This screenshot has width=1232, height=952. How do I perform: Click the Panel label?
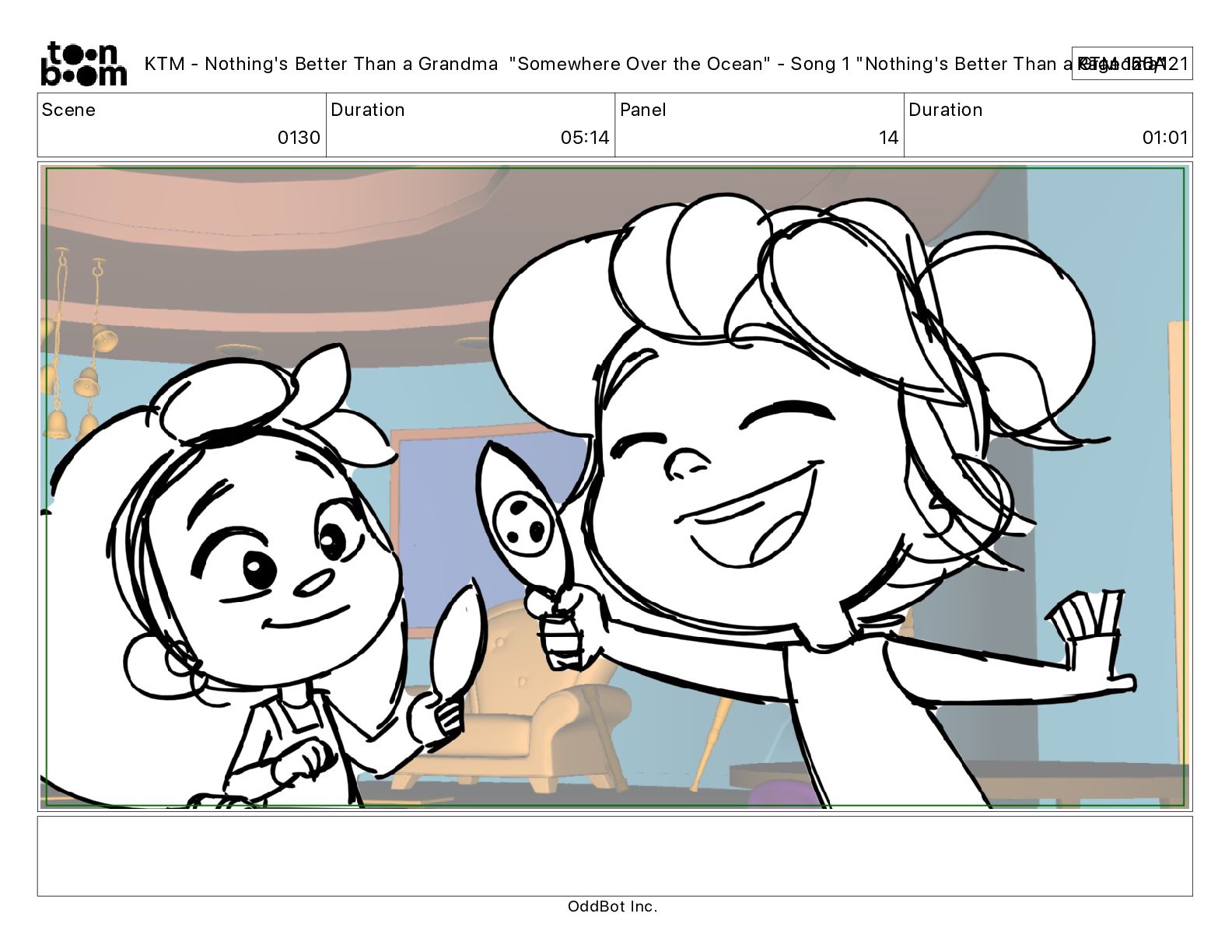coord(643,110)
